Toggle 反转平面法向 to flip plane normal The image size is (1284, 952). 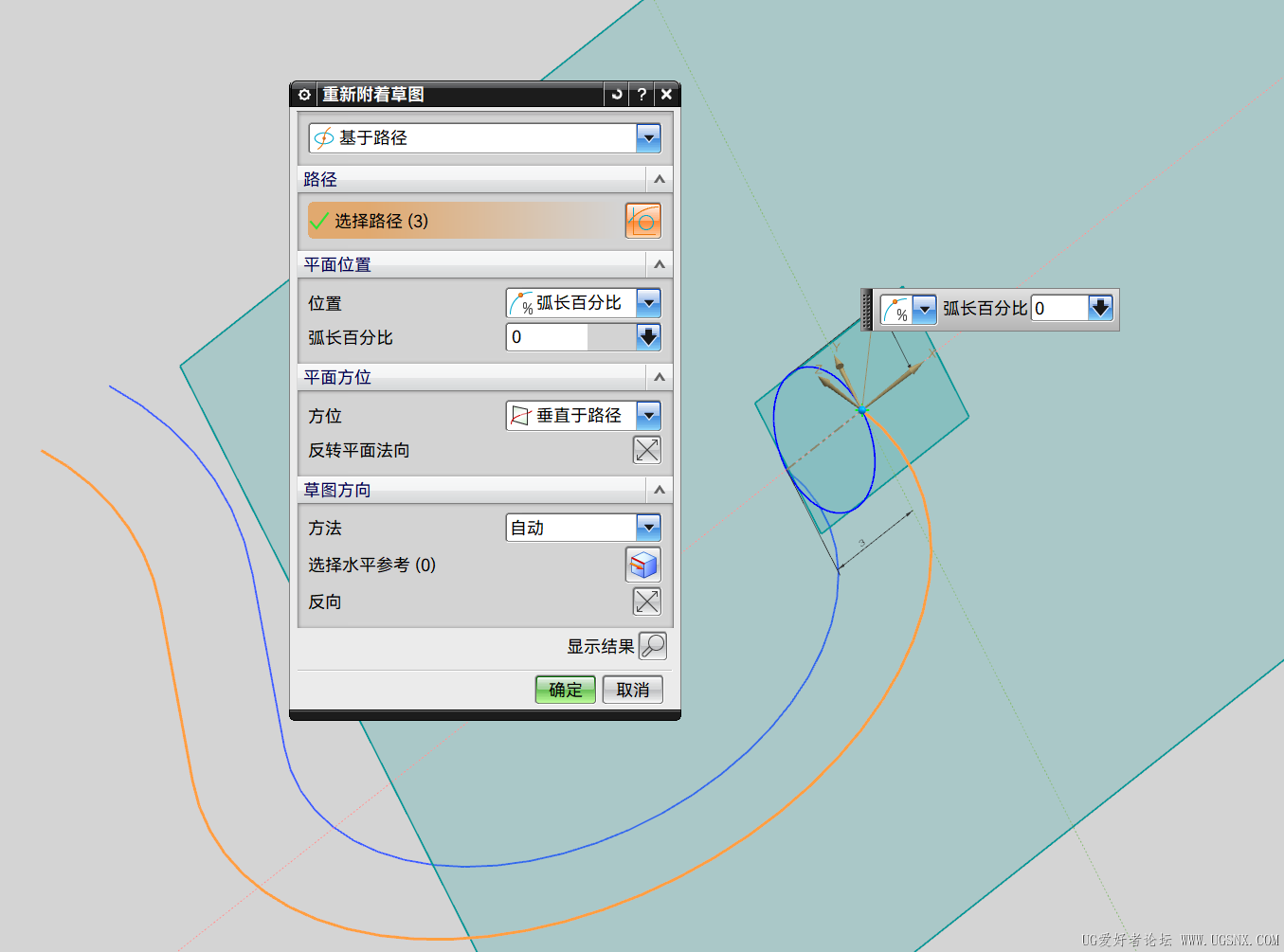coord(647,450)
